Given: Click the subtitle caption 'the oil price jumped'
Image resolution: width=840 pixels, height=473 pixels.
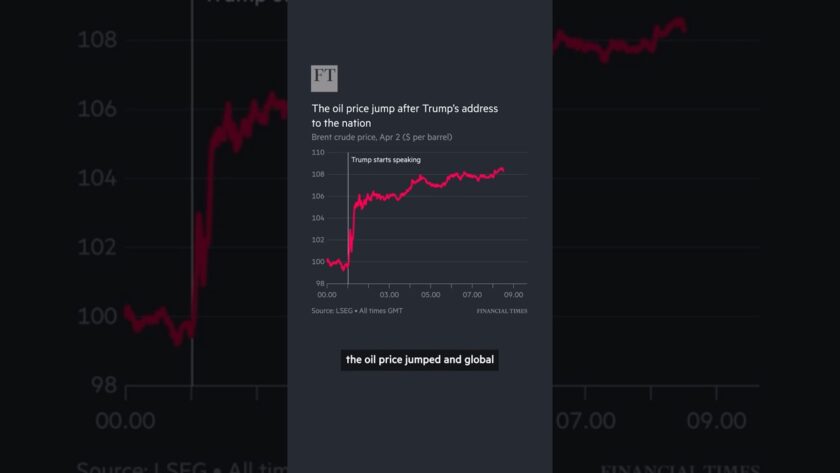Looking at the screenshot, I should (x=420, y=359).
